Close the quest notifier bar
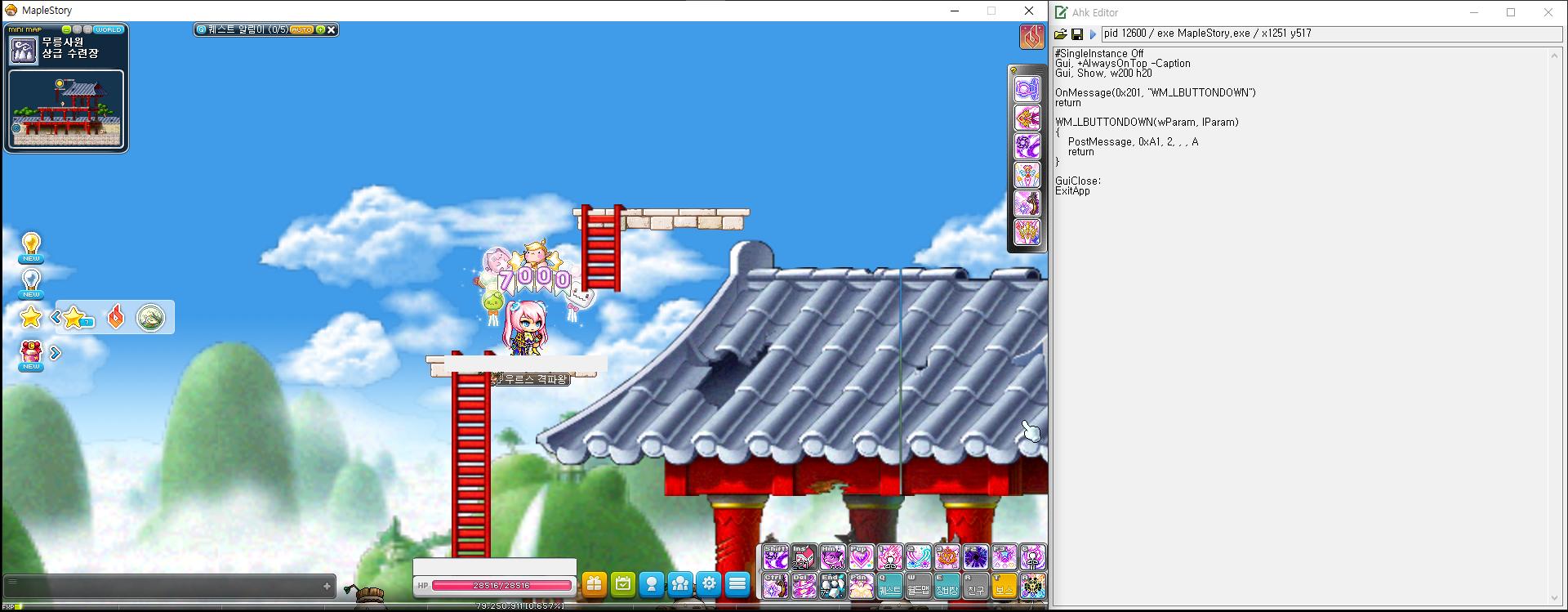Screen dimensions: 1568x612 point(331,29)
